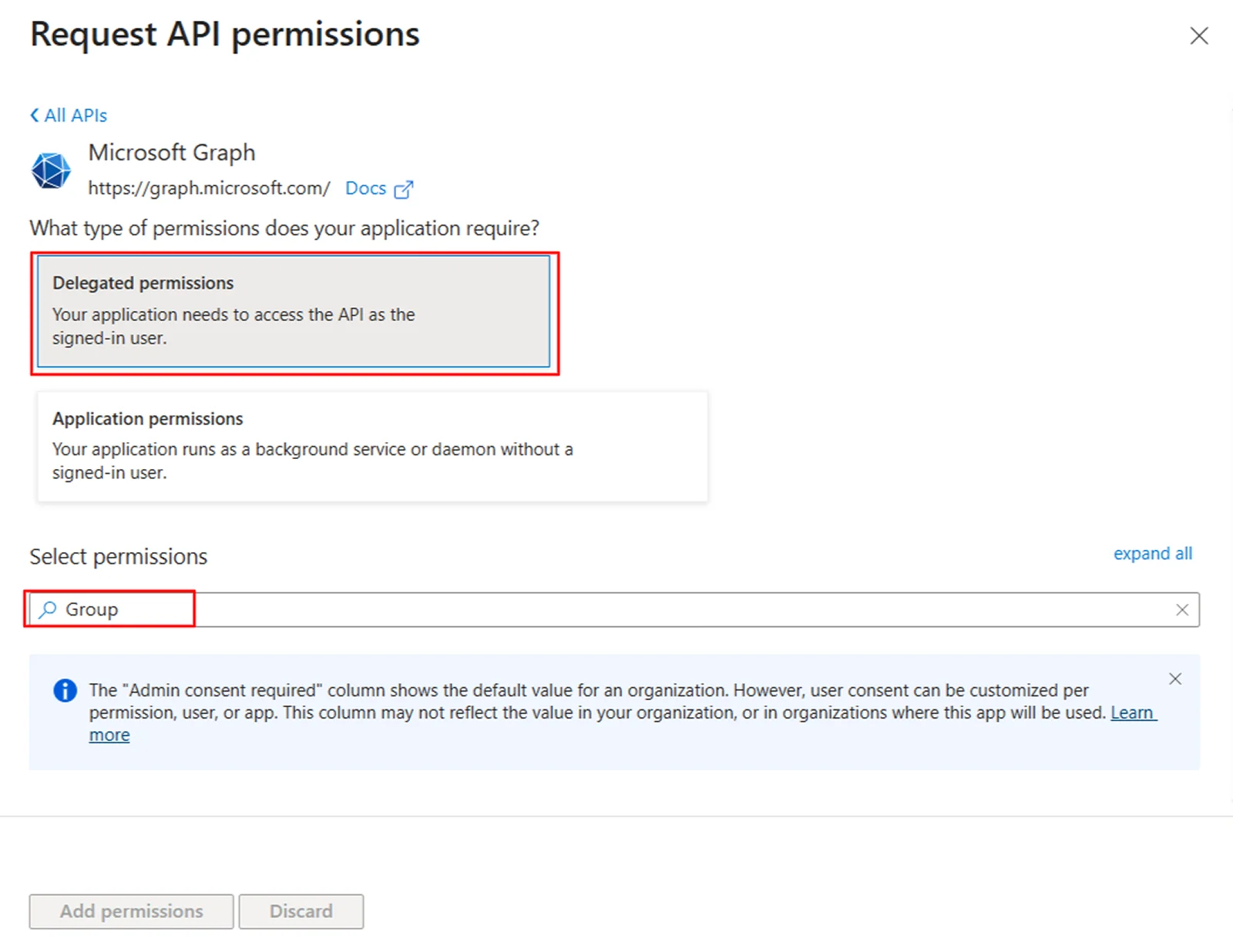The image size is (1233, 952).
Task: Select the Application permissions option
Action: click(x=372, y=445)
